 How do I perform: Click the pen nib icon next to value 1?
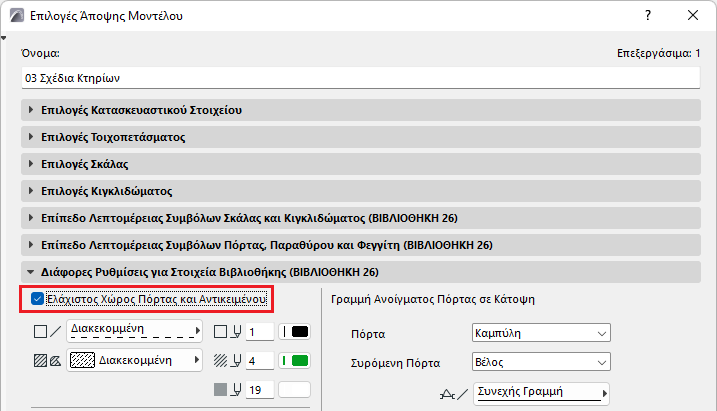pyautogui.click(x=236, y=331)
